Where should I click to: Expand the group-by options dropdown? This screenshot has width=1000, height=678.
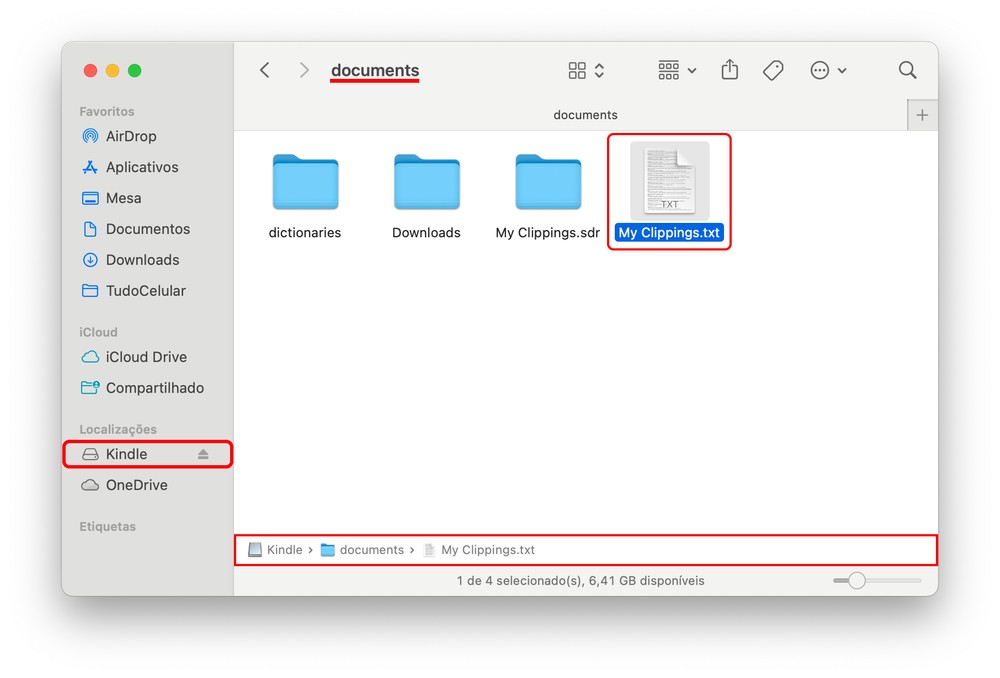click(x=677, y=70)
